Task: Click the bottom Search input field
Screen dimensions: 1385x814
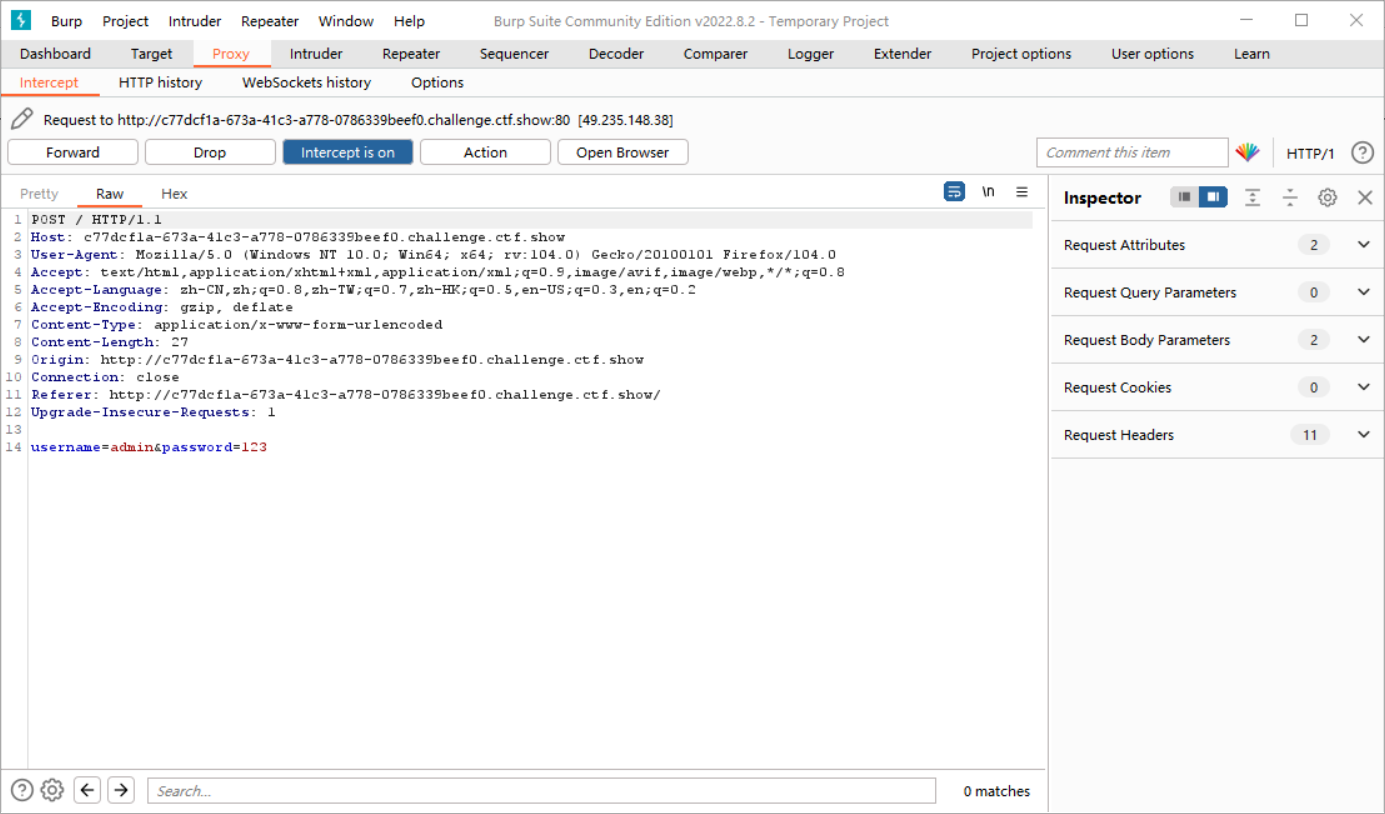Action: [541, 791]
